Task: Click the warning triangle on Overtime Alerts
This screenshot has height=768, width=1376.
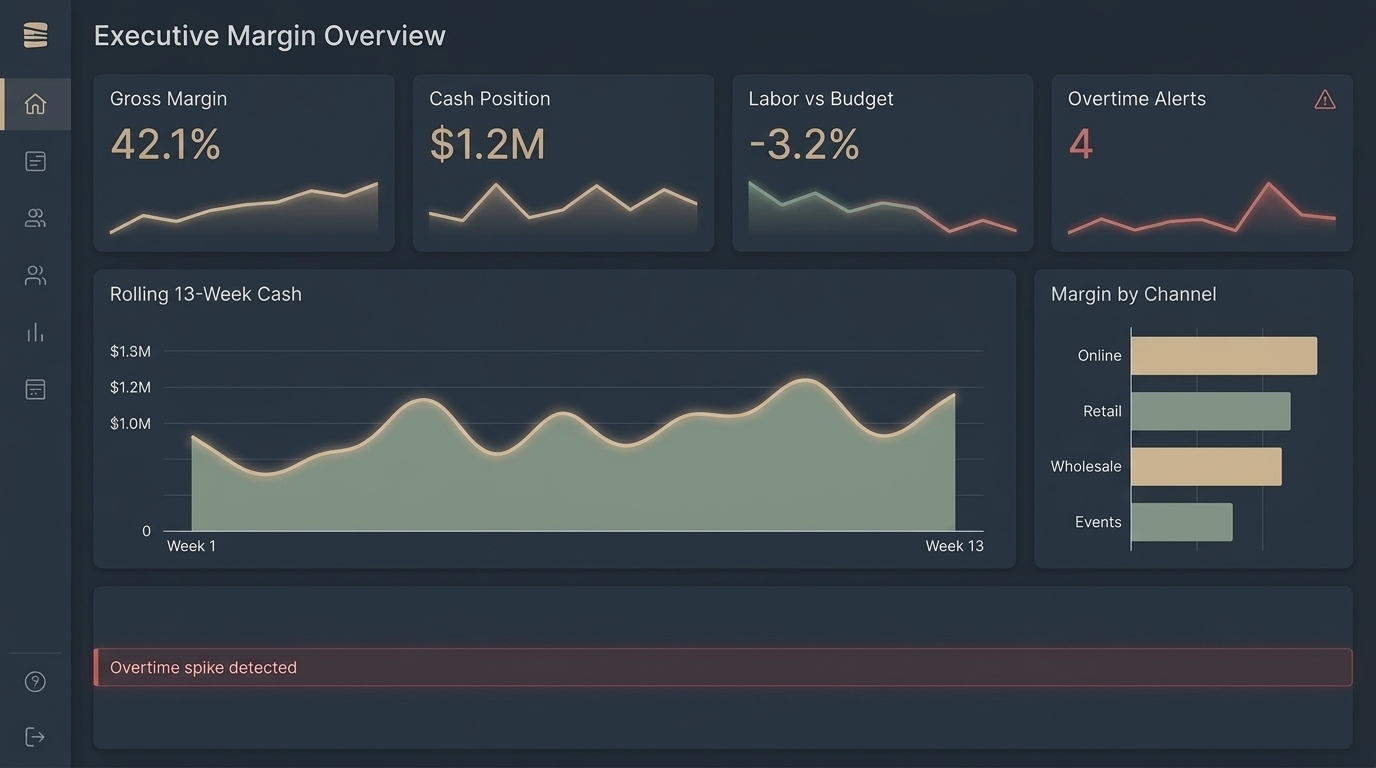Action: pos(1325,99)
